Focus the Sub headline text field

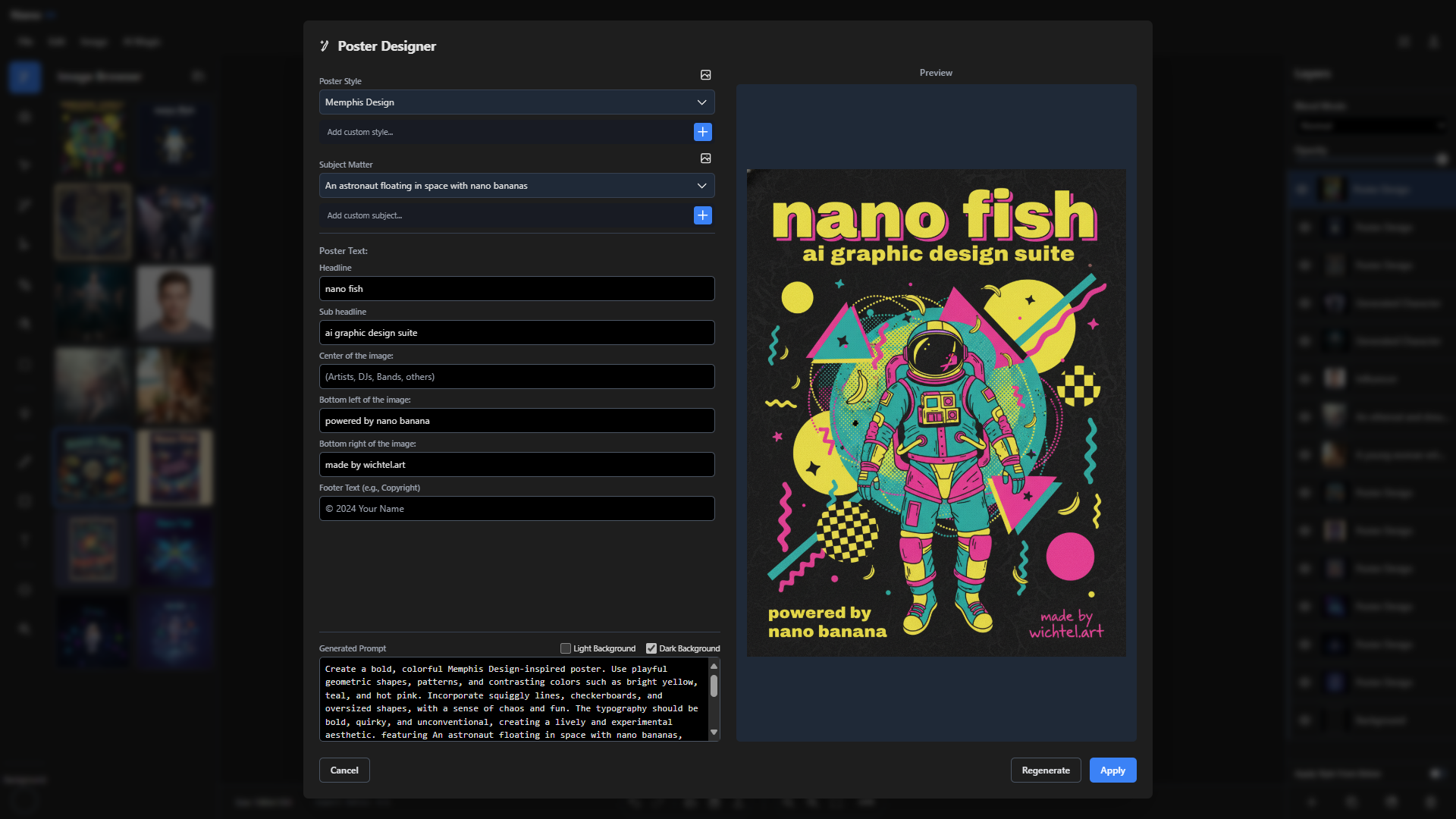[516, 333]
